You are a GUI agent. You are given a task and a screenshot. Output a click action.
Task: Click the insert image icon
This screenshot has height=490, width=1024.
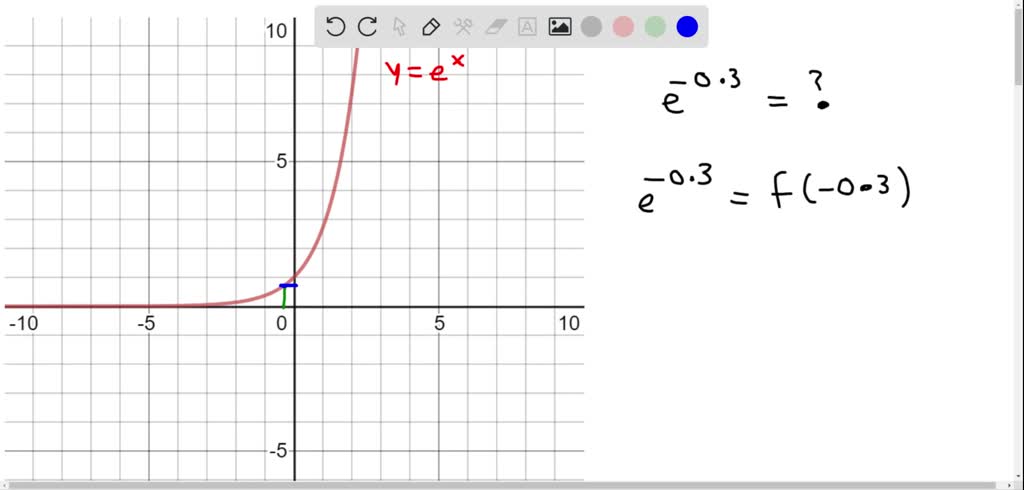pyautogui.click(x=560, y=27)
